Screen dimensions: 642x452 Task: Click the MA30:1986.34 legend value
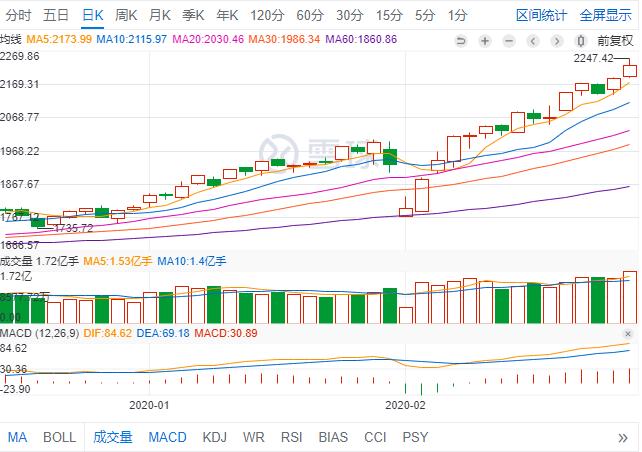(285, 40)
